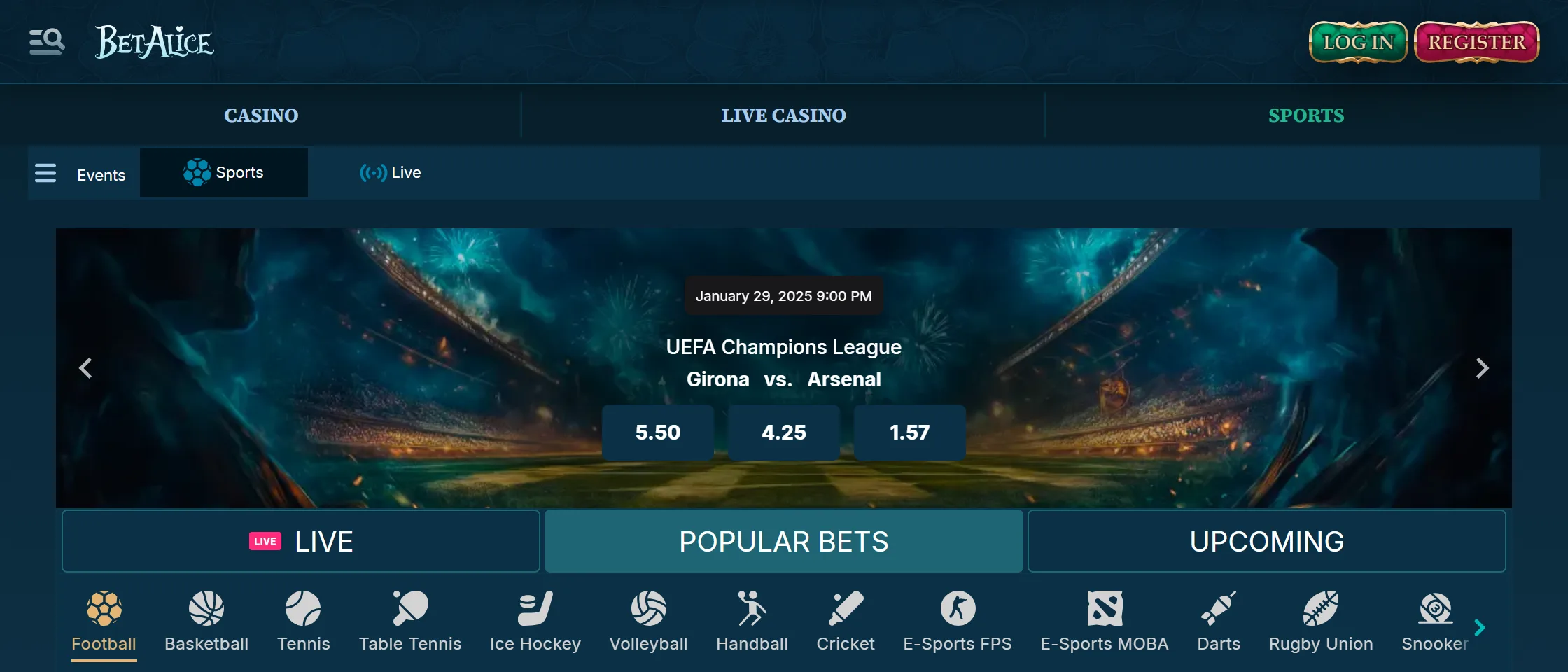The height and width of the screenshot is (672, 1568).
Task: Open the Darts sport icon
Action: (1219, 608)
